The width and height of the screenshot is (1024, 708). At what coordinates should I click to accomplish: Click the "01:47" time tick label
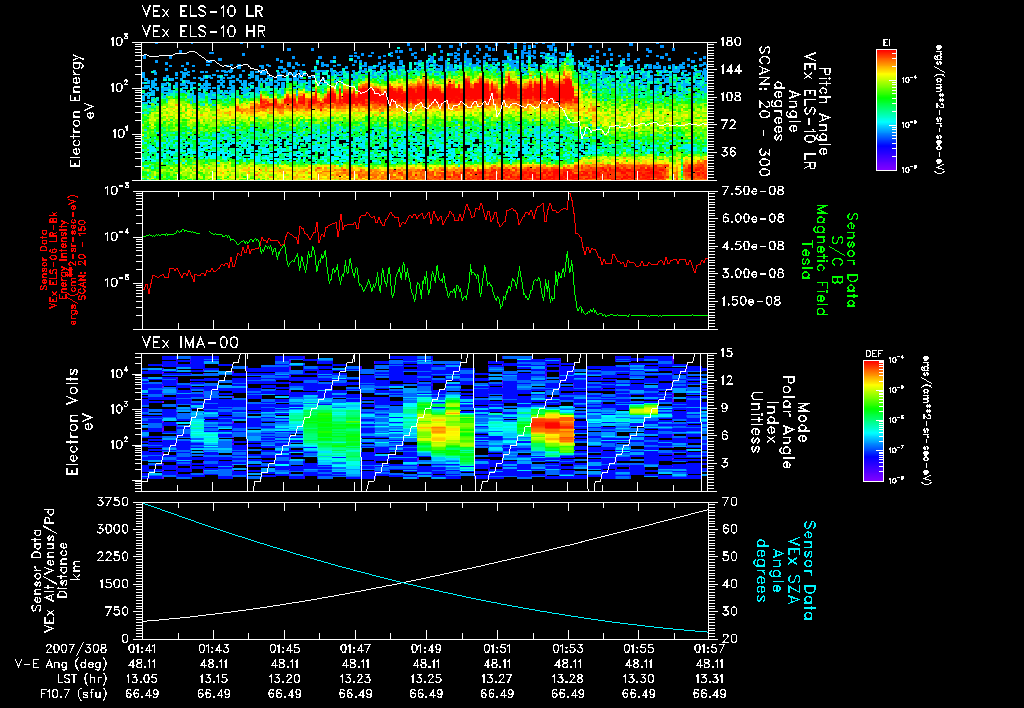(x=355, y=649)
